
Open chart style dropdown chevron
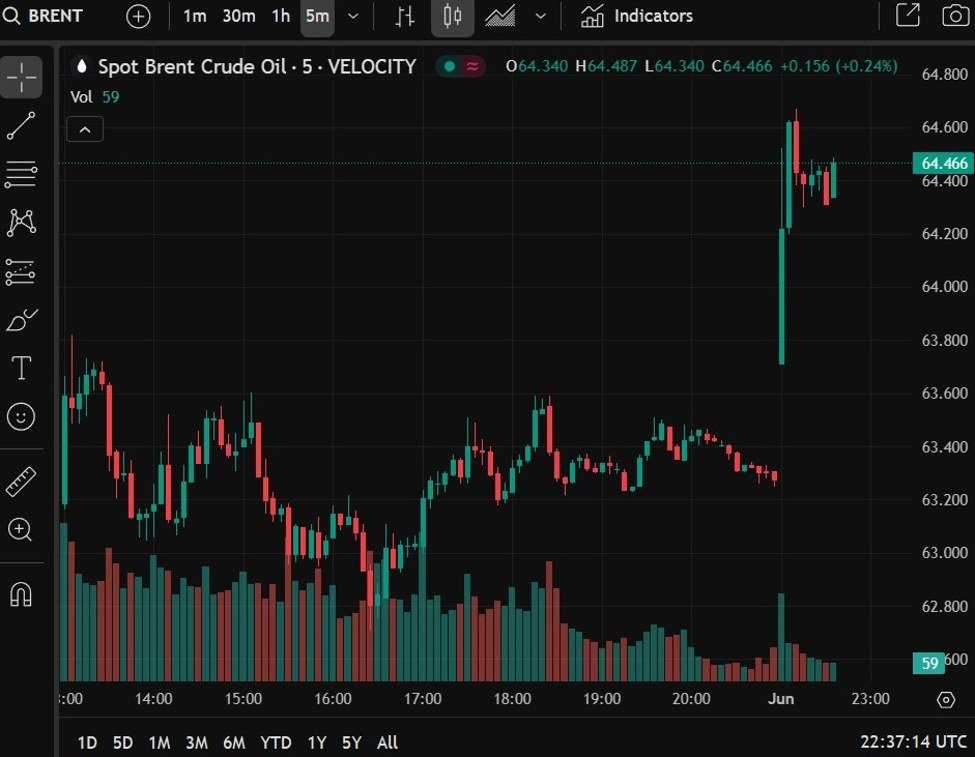click(541, 16)
